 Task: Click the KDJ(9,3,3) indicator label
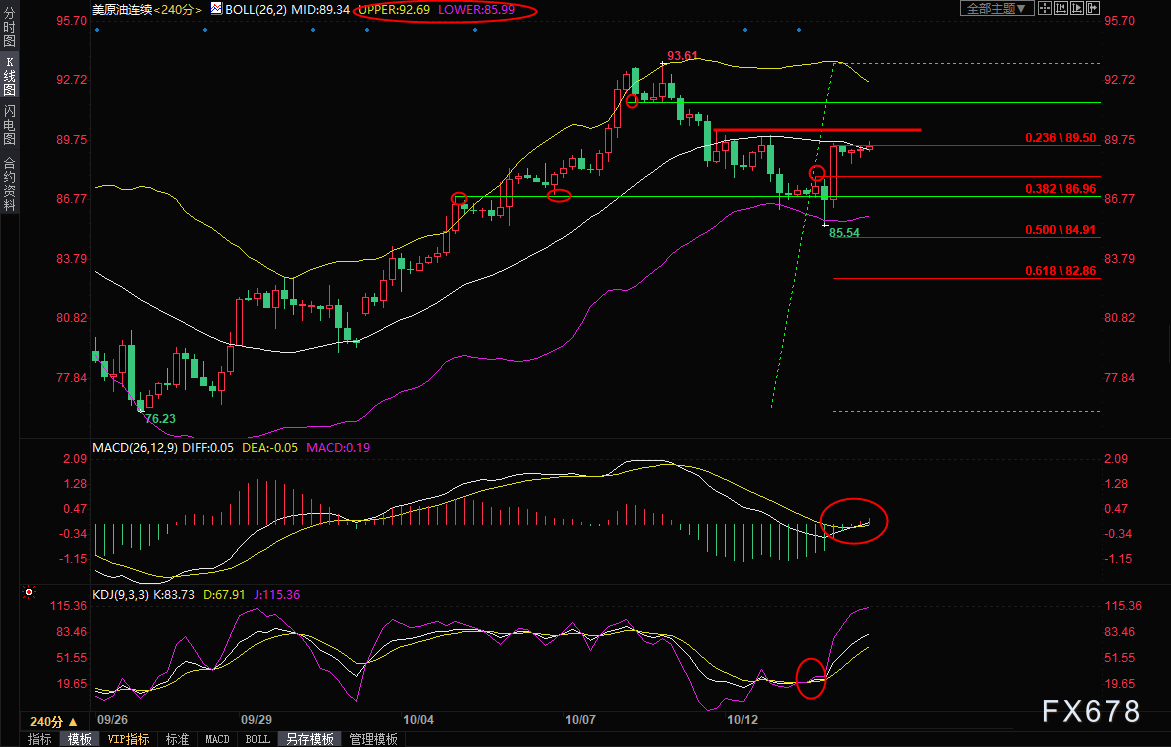click(x=120, y=595)
